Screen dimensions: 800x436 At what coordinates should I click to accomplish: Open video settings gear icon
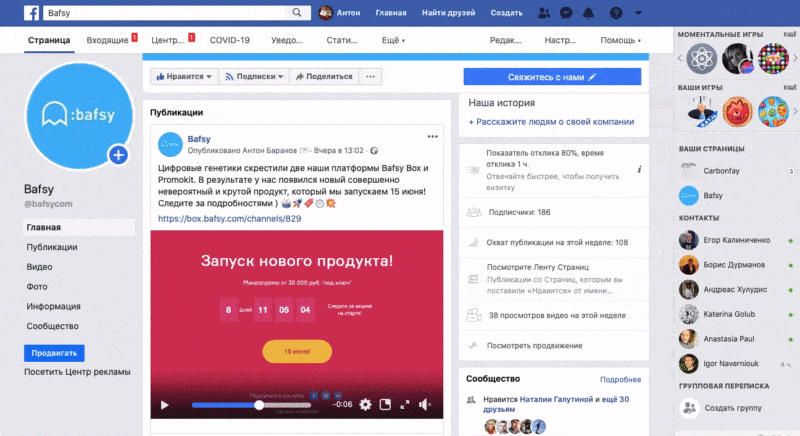click(365, 405)
